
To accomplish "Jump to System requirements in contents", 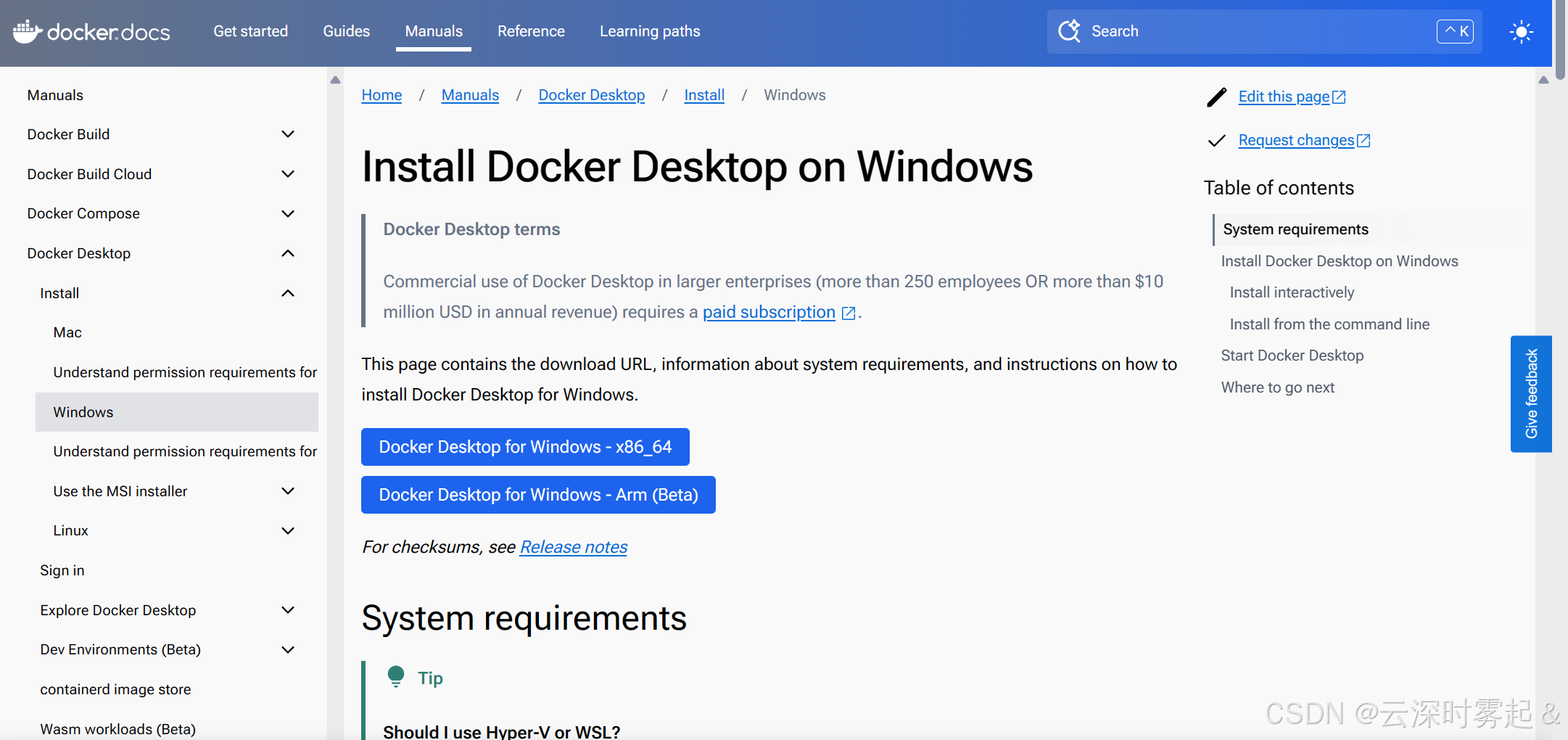I will 1295,229.
